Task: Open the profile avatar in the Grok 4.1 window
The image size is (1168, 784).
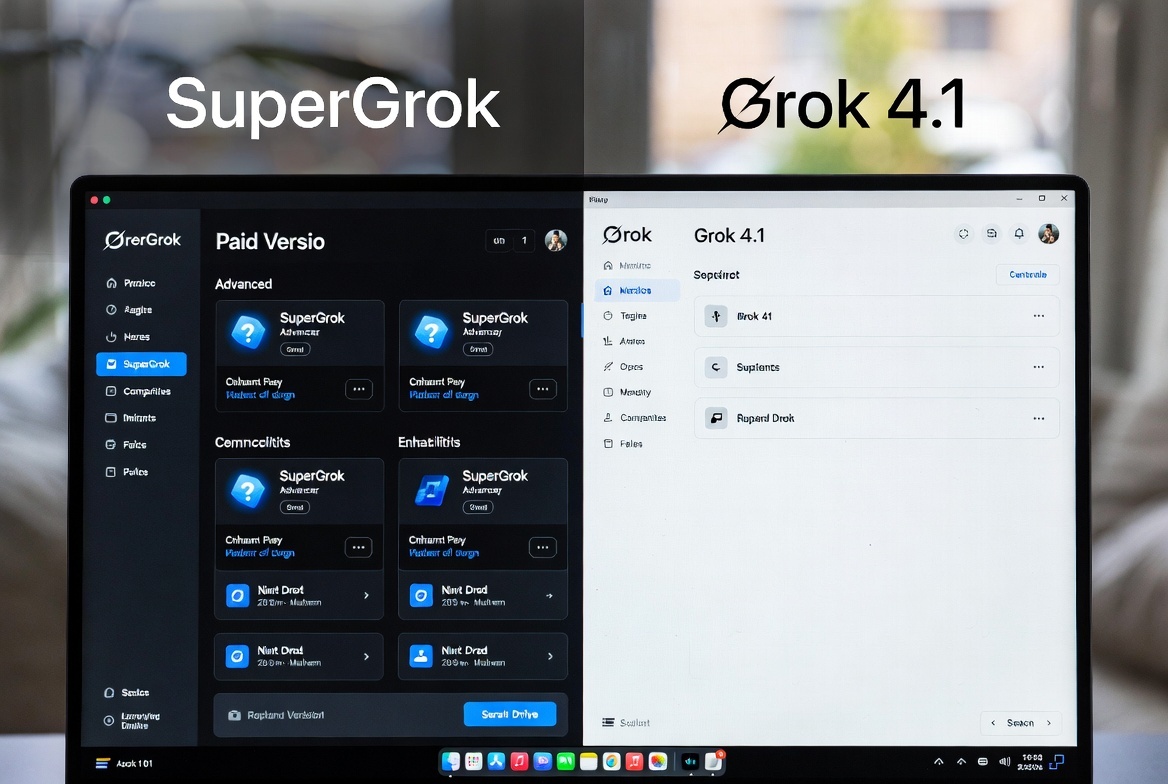Action: 1049,234
